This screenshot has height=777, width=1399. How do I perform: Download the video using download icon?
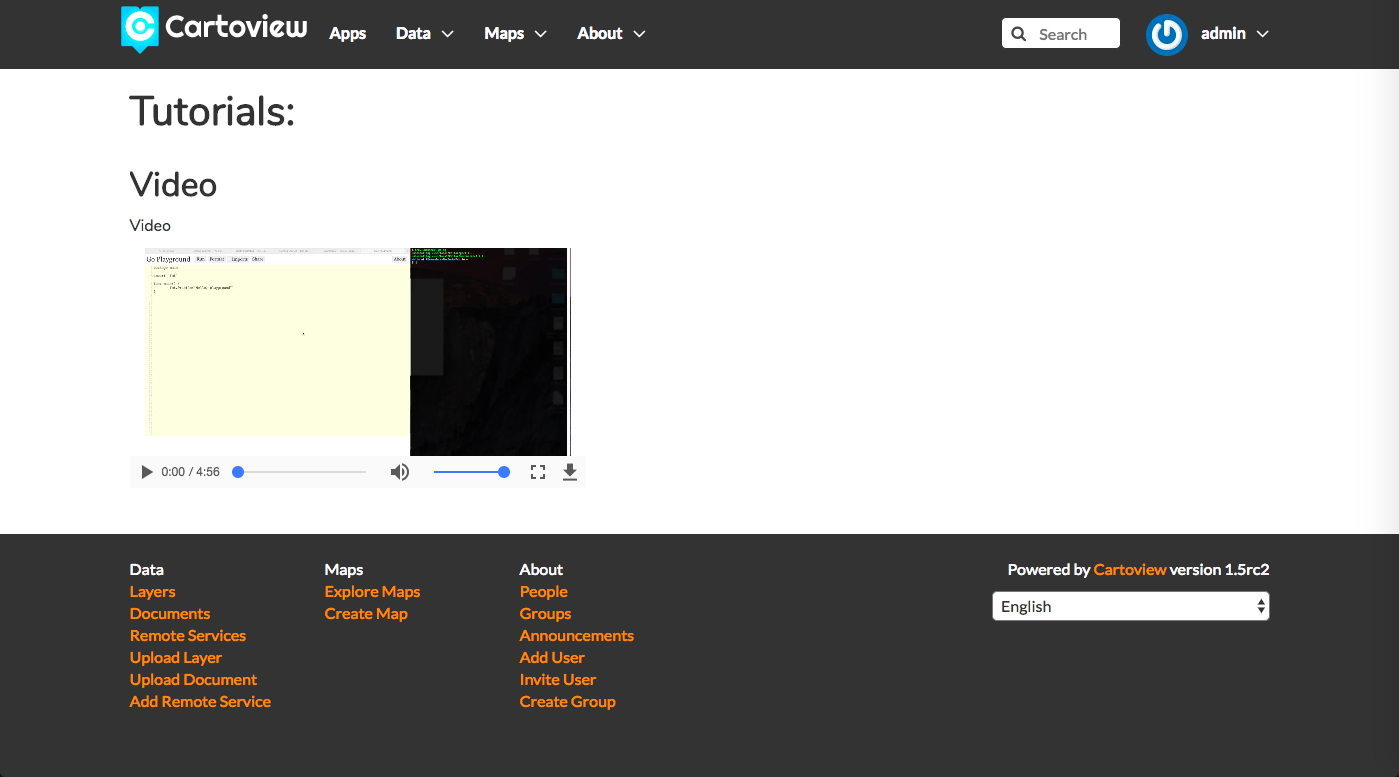coord(570,472)
